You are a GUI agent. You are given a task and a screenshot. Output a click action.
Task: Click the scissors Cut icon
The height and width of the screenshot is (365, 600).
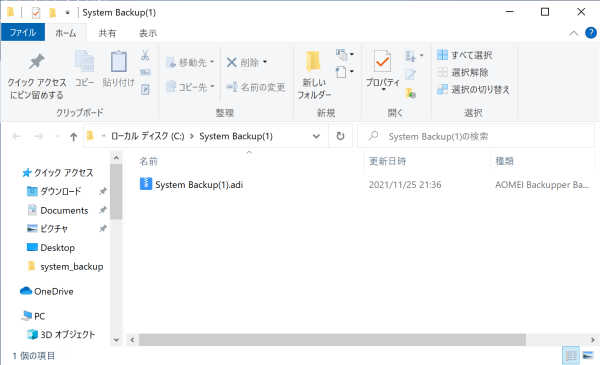[145, 55]
